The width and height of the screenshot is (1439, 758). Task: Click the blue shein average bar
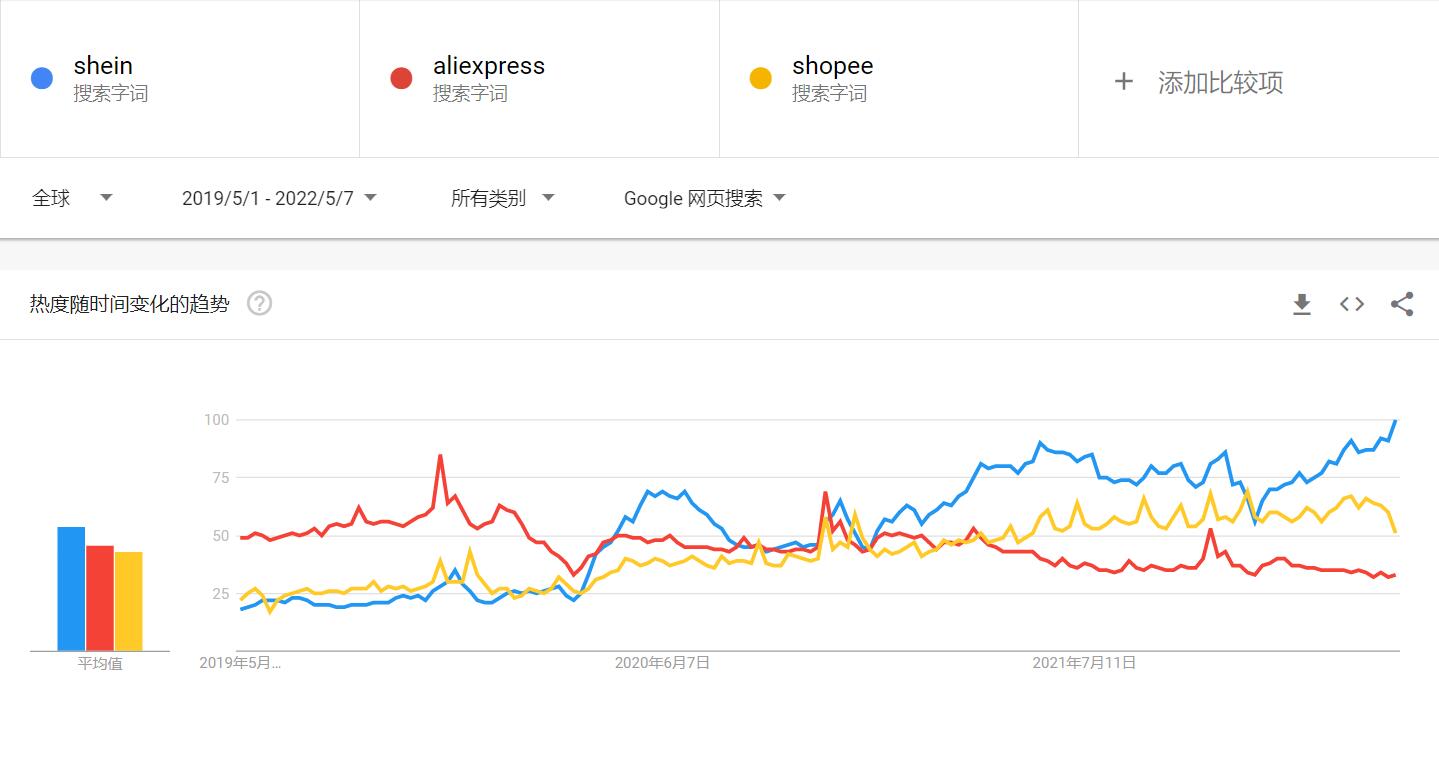coord(71,588)
